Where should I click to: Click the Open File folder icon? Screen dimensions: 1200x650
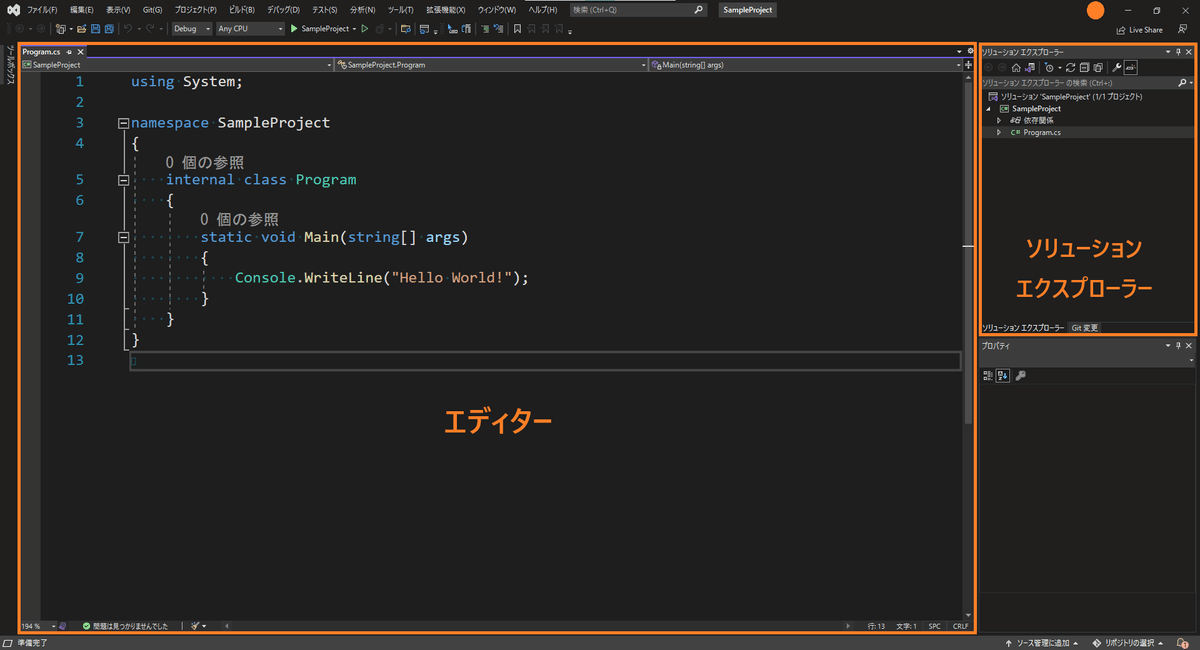point(81,29)
